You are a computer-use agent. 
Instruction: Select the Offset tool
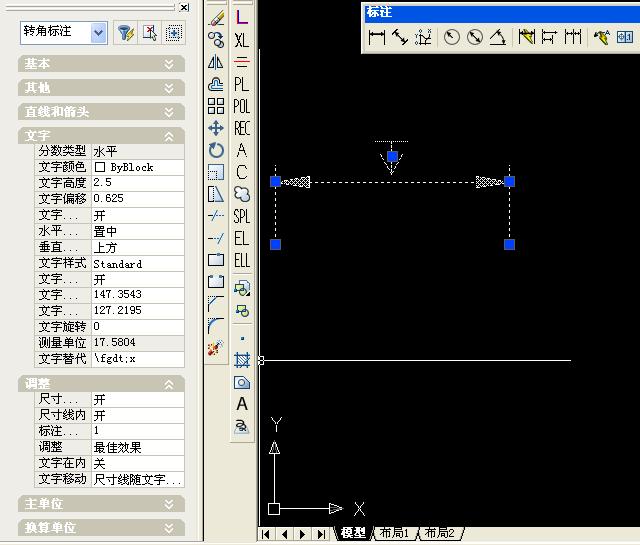[216, 84]
